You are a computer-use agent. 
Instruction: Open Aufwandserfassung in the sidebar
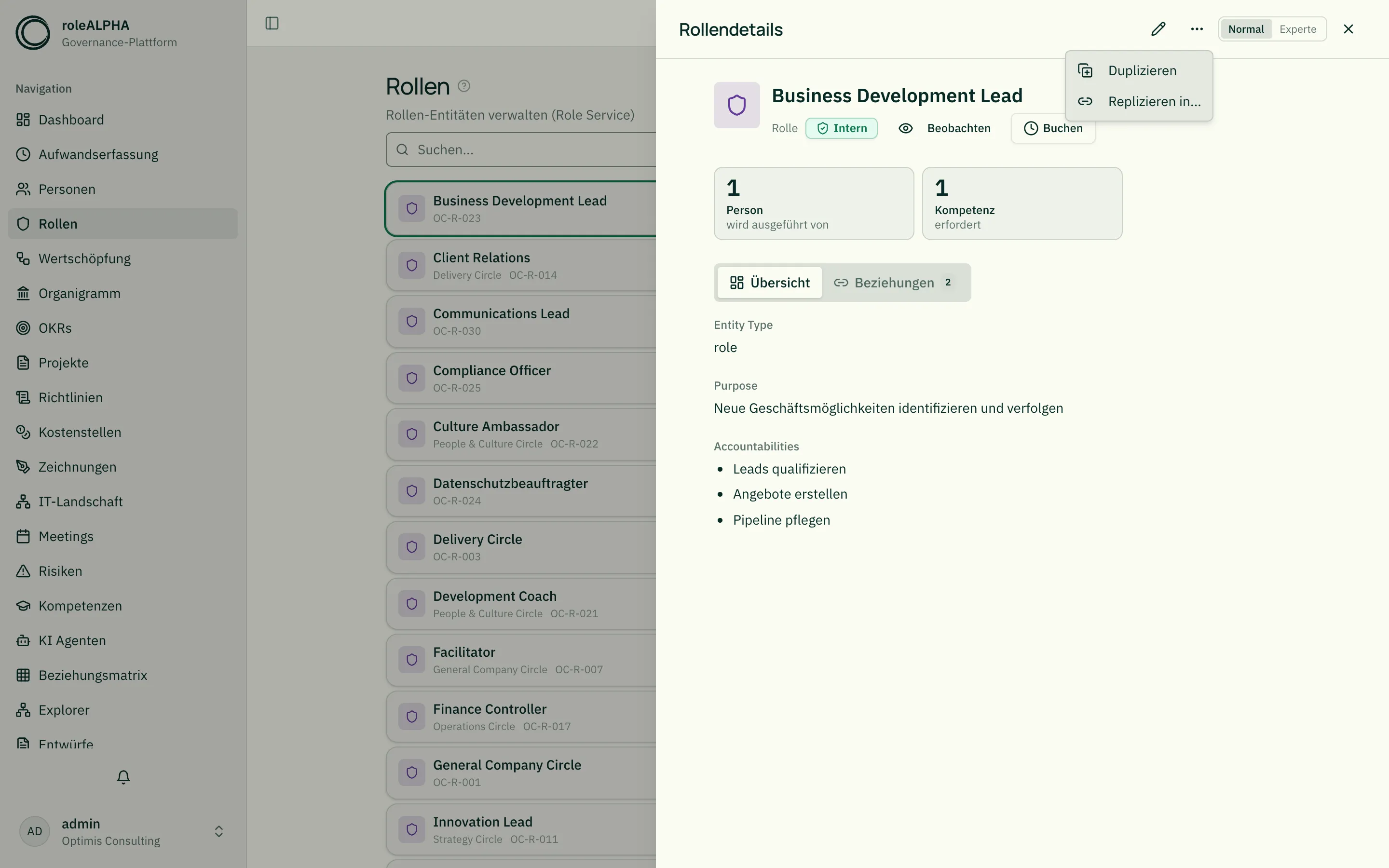point(123,154)
